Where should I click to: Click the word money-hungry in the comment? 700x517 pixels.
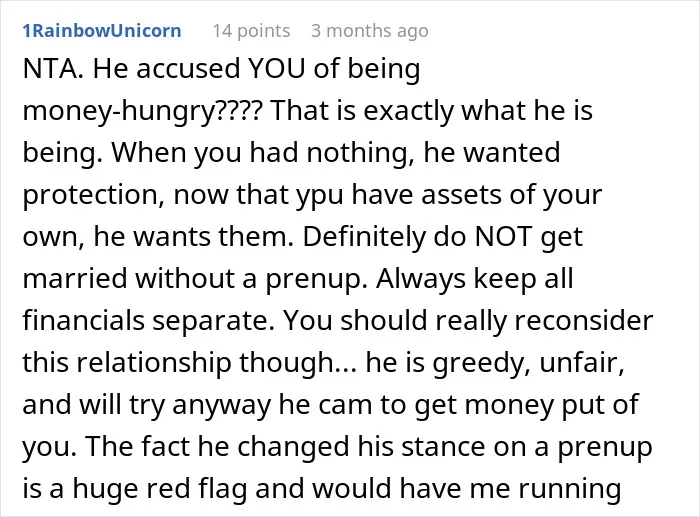click(x=119, y=112)
